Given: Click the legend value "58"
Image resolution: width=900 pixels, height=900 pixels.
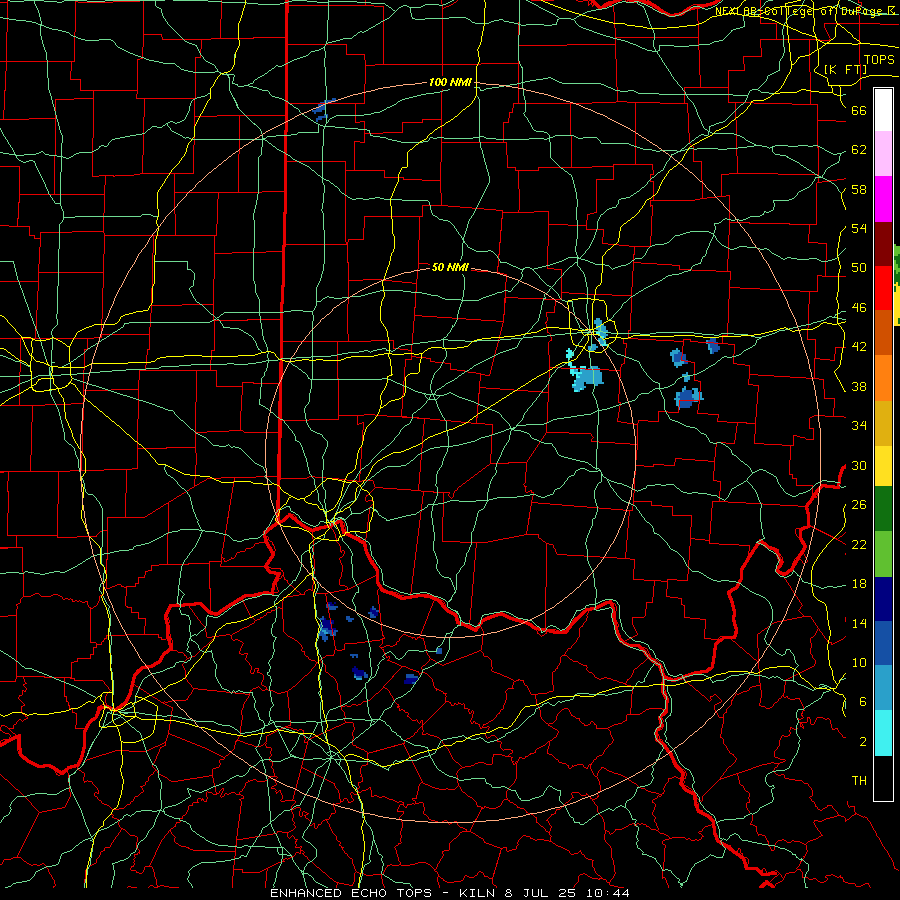Looking at the screenshot, I should [x=859, y=189].
